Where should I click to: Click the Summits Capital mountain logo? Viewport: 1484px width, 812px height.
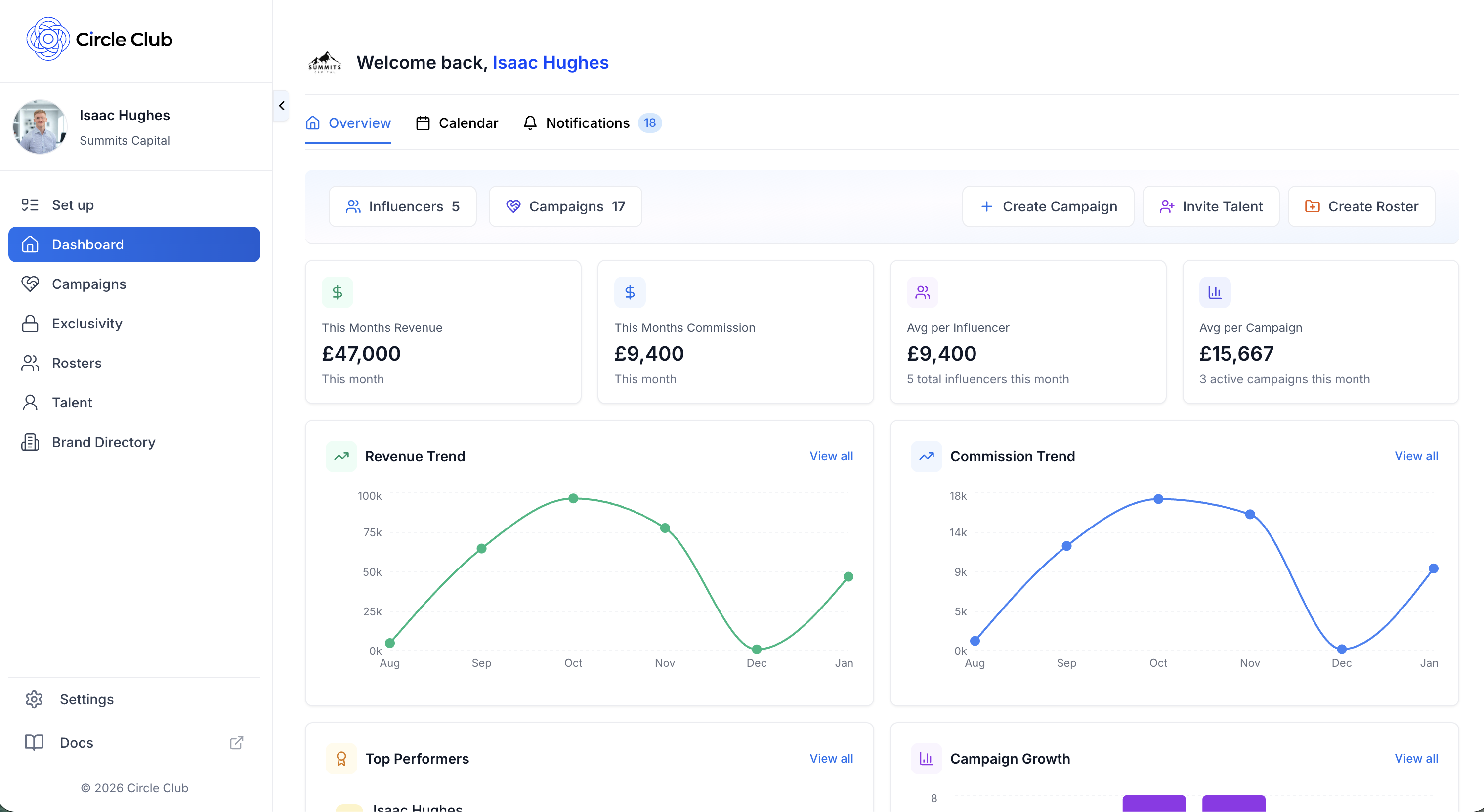click(325, 62)
